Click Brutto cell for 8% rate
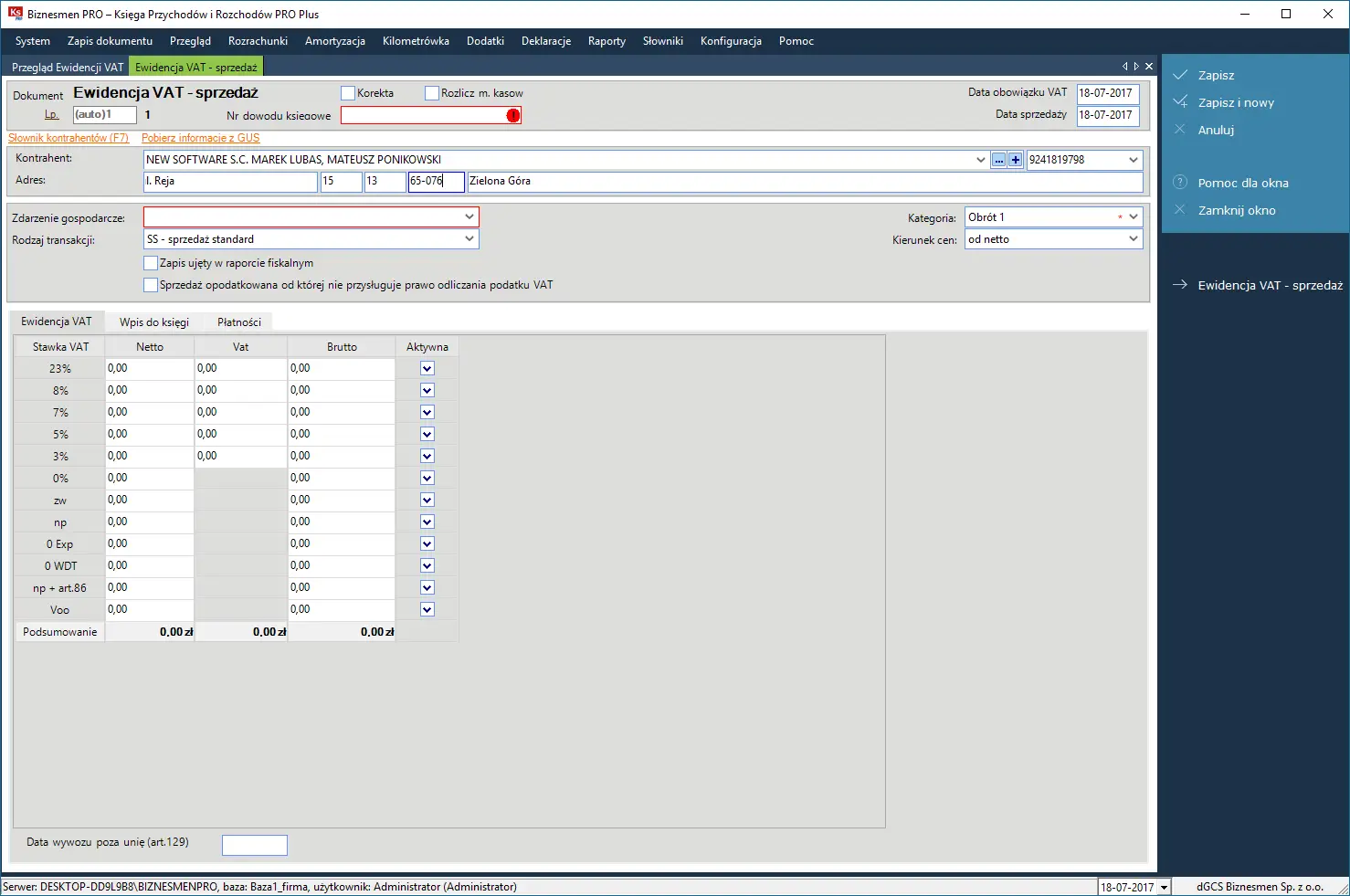Image resolution: width=1350 pixels, height=896 pixels. click(342, 390)
